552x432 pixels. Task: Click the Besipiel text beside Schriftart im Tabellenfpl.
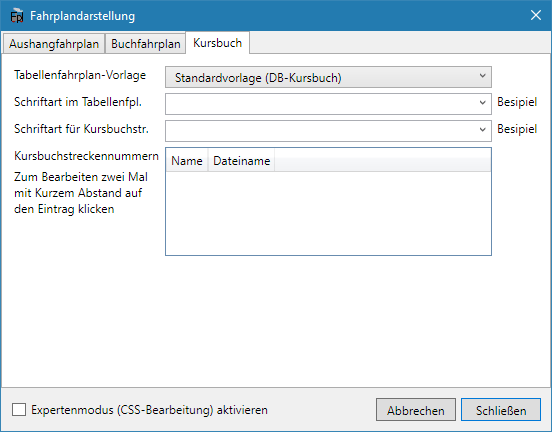[517, 102]
